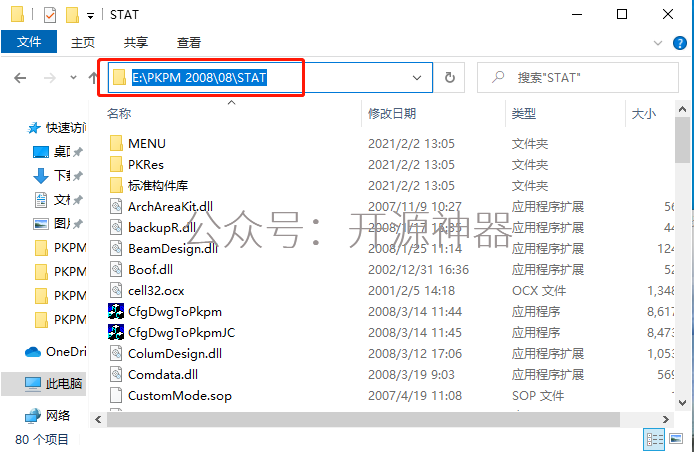Switch to the 主页 ribbon tab
This screenshot has height=452, width=694.
pos(83,42)
